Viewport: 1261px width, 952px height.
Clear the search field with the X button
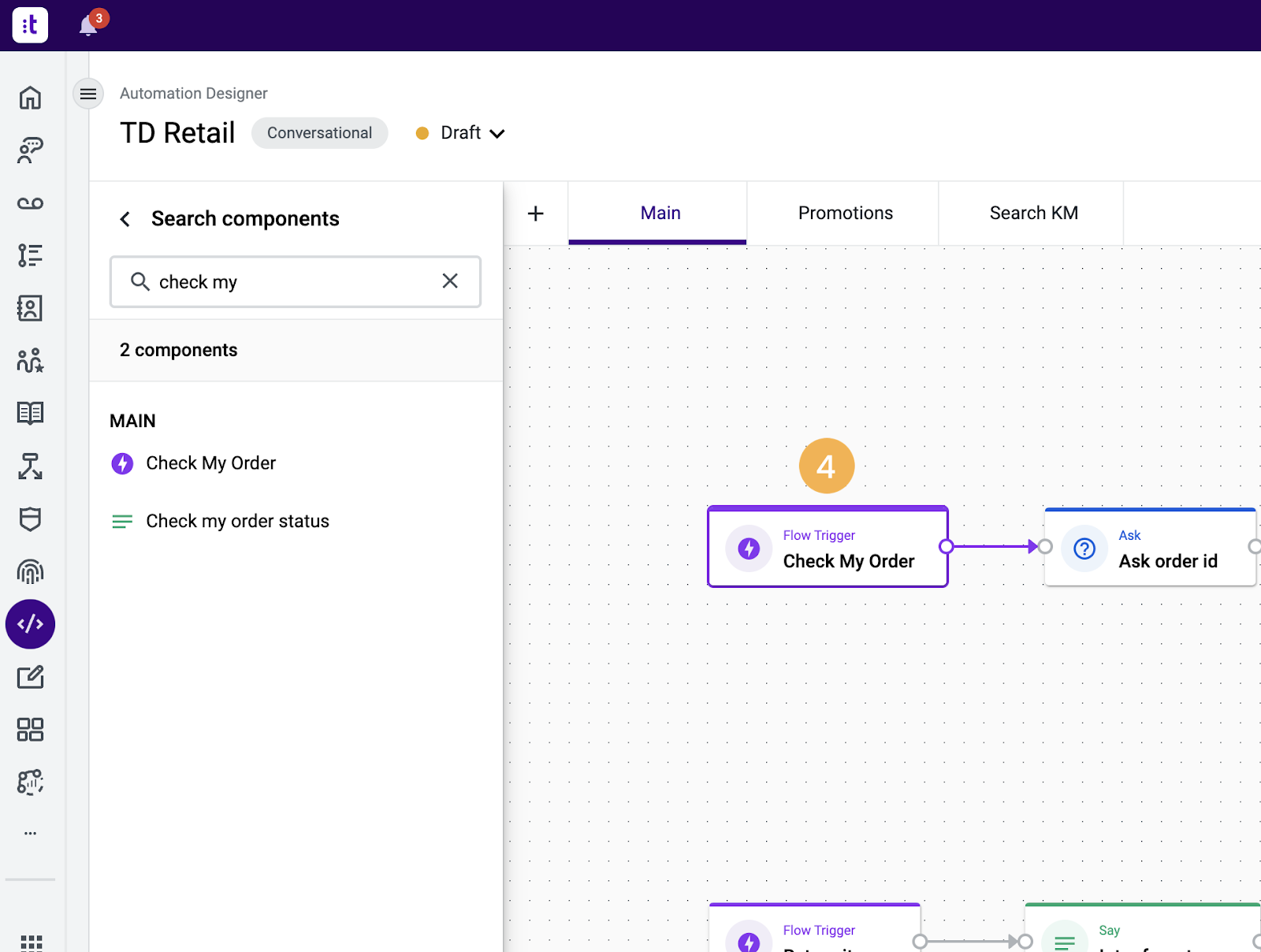point(450,281)
